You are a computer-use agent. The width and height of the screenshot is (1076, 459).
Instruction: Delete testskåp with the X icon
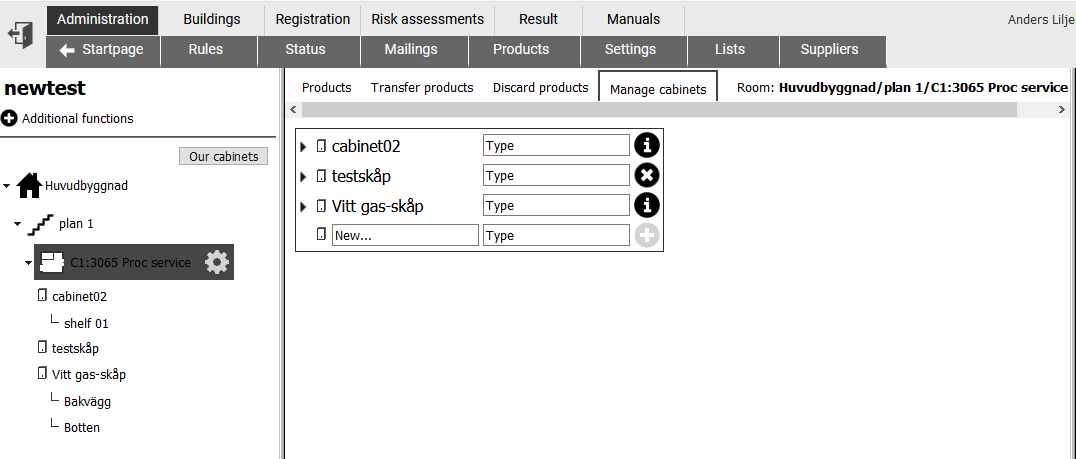point(646,176)
